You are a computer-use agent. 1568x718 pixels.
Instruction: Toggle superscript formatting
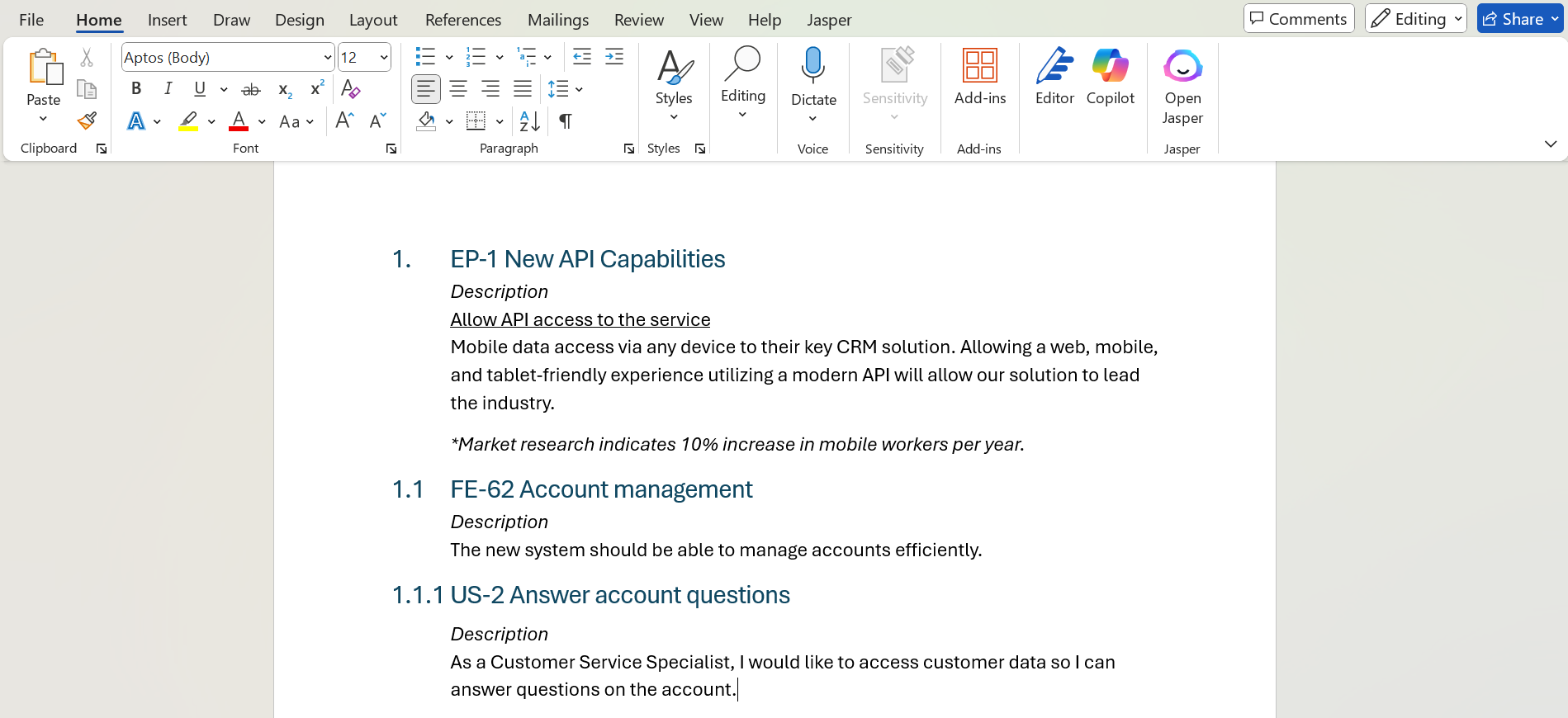point(317,89)
